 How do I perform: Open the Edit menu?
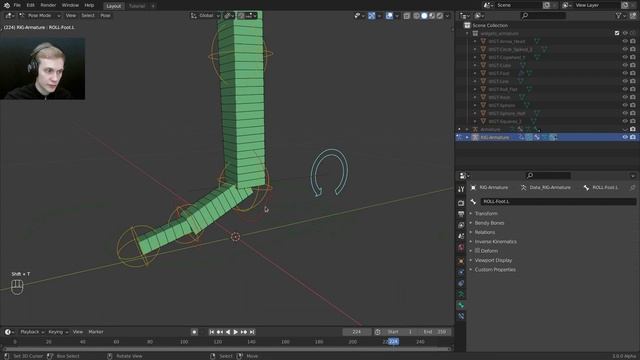31,5
